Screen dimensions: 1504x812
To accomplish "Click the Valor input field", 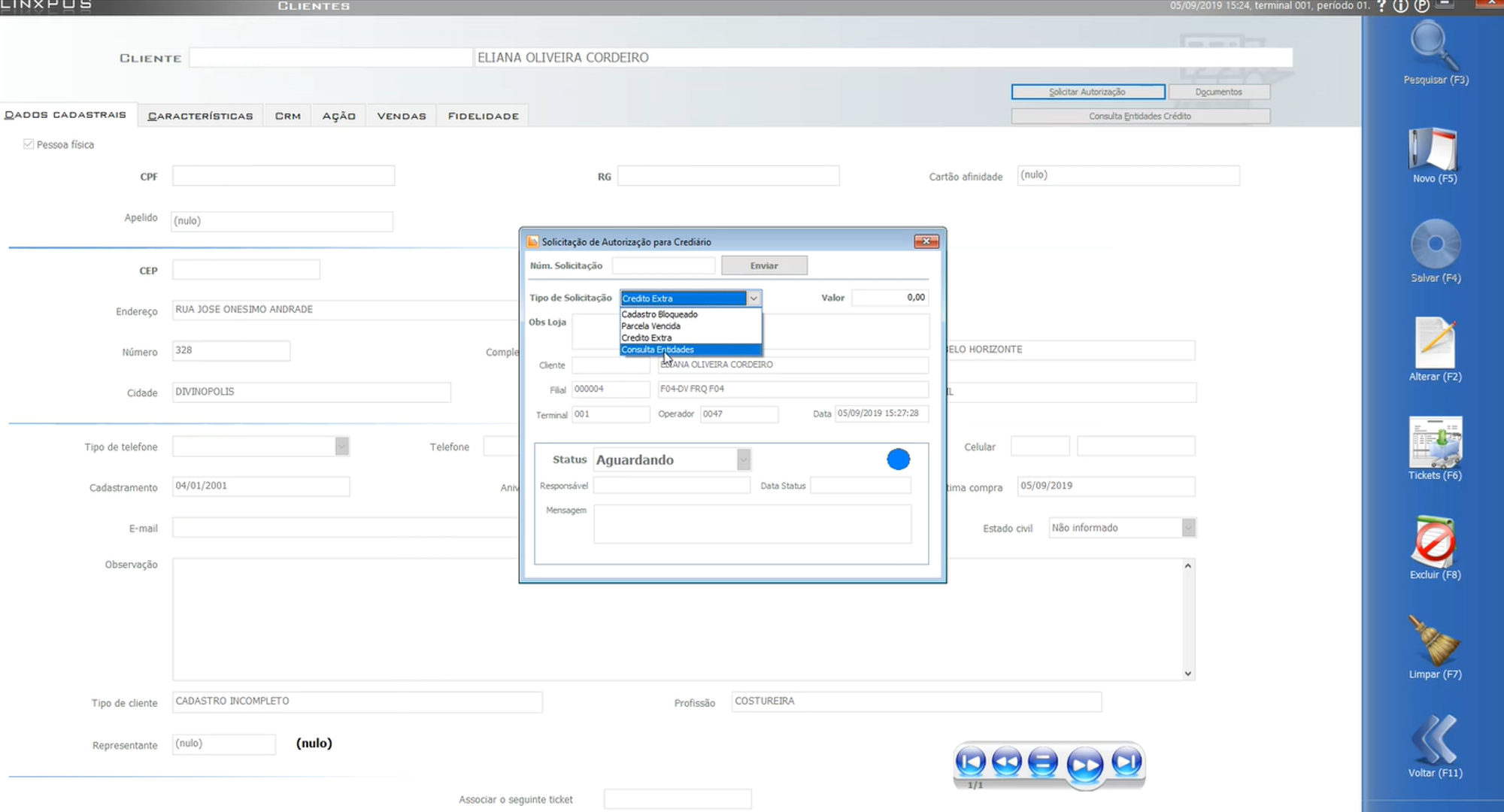I will click(890, 298).
